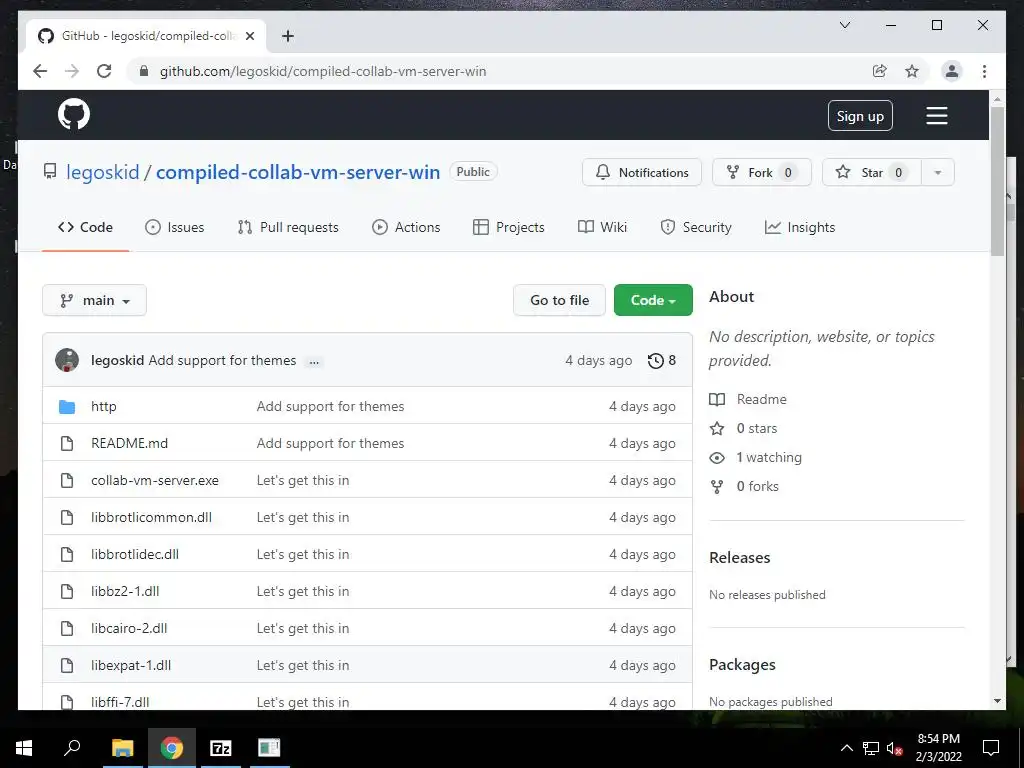This screenshot has width=1024, height=768.
Task: Open a new browser tab
Action: 287,36
